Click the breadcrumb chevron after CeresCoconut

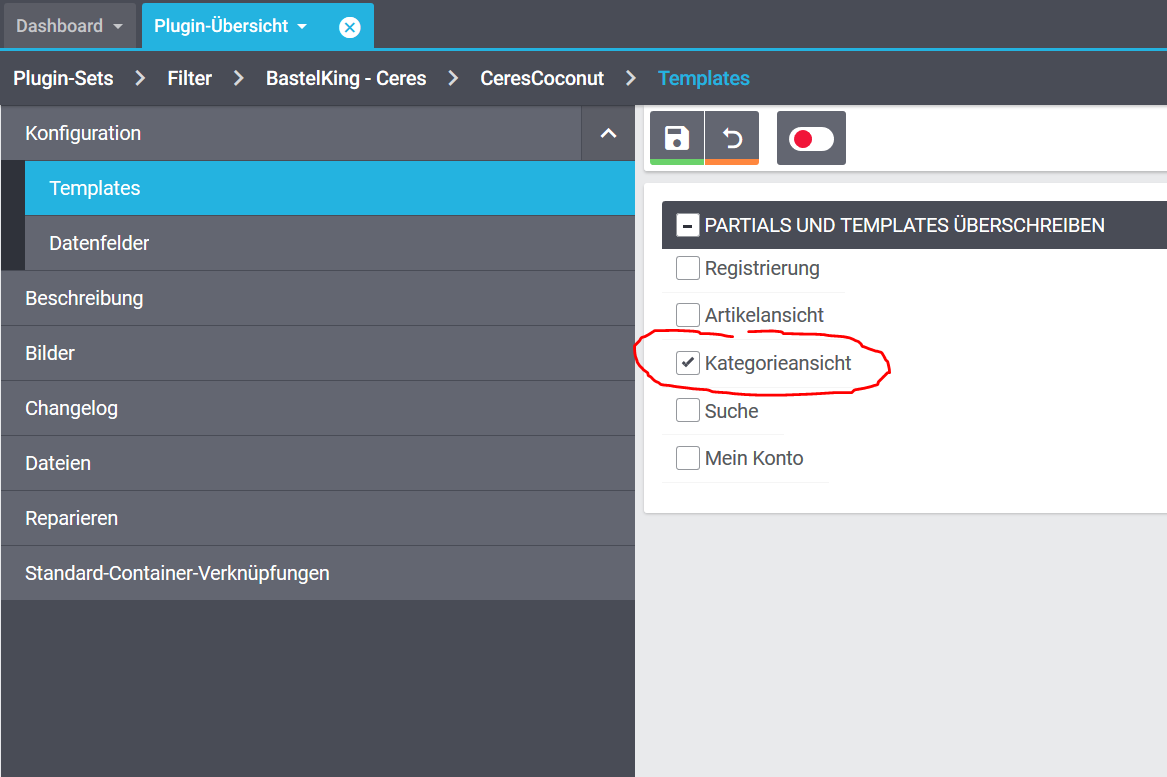[630, 78]
